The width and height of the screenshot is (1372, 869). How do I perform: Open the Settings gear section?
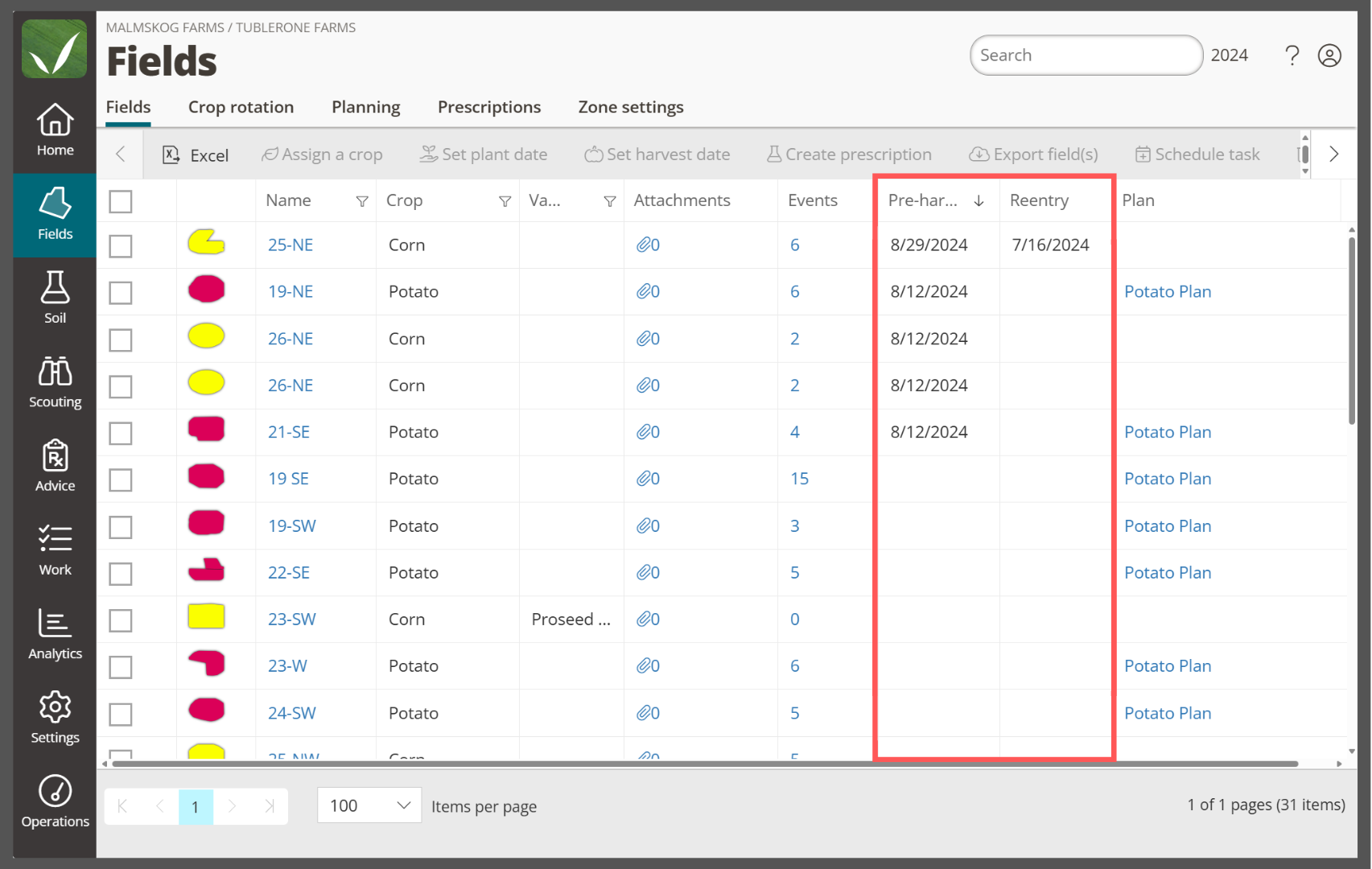click(x=55, y=718)
